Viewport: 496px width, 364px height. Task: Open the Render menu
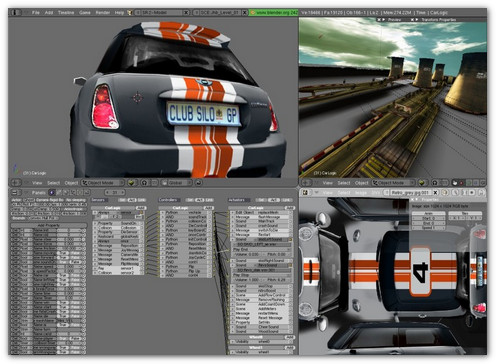coord(103,12)
